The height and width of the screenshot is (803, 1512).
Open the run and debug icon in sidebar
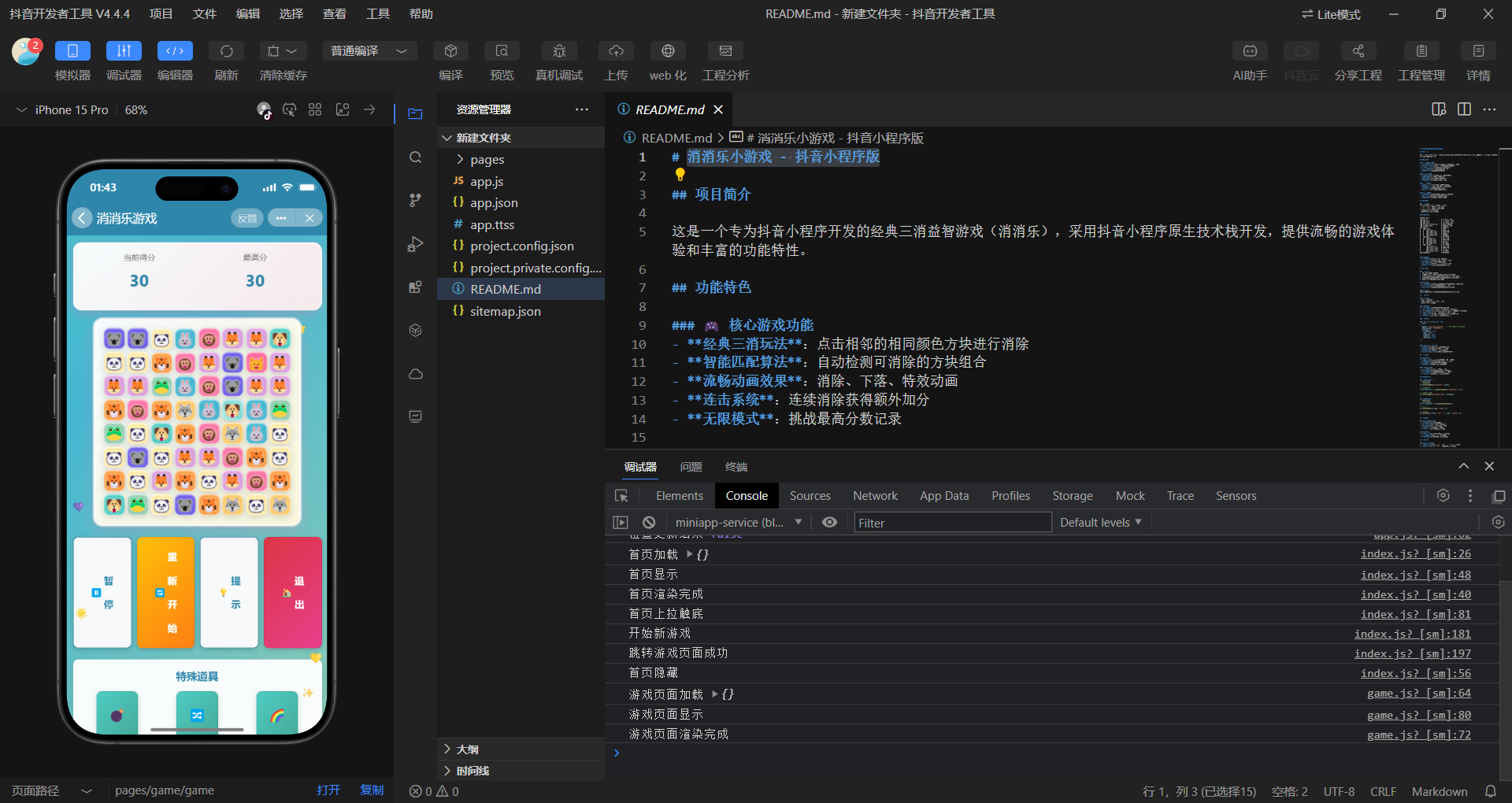[x=416, y=244]
